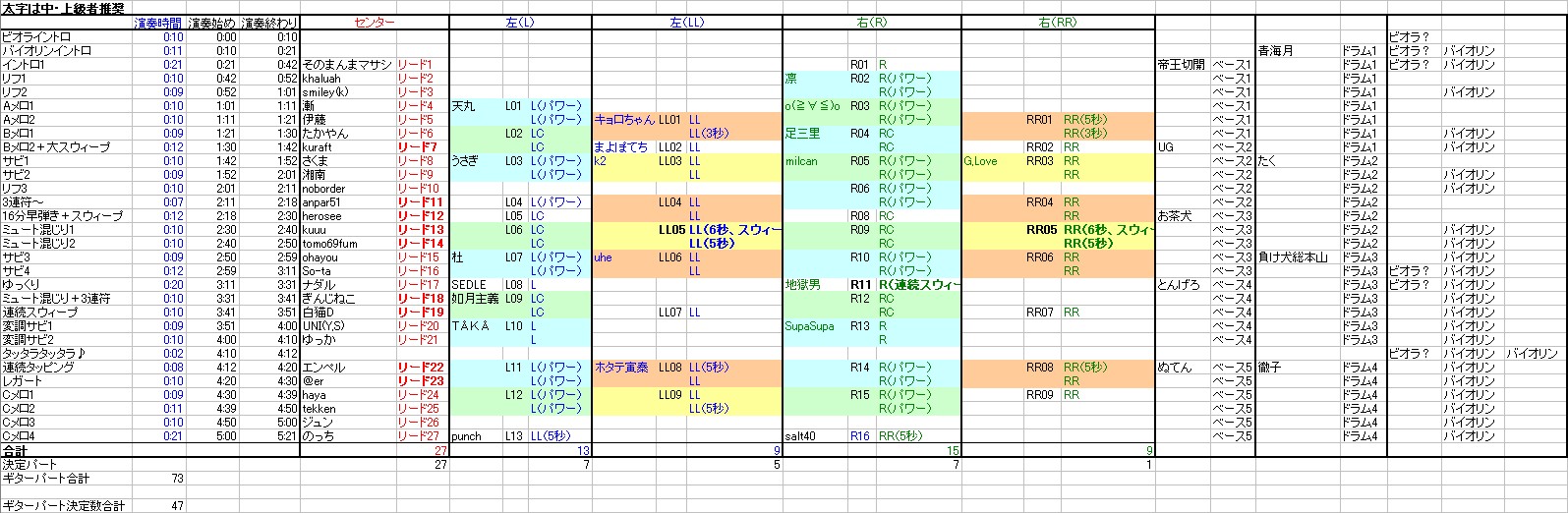
Task: Select the ホタテ演奏 name cell
Action: [x=623, y=367]
